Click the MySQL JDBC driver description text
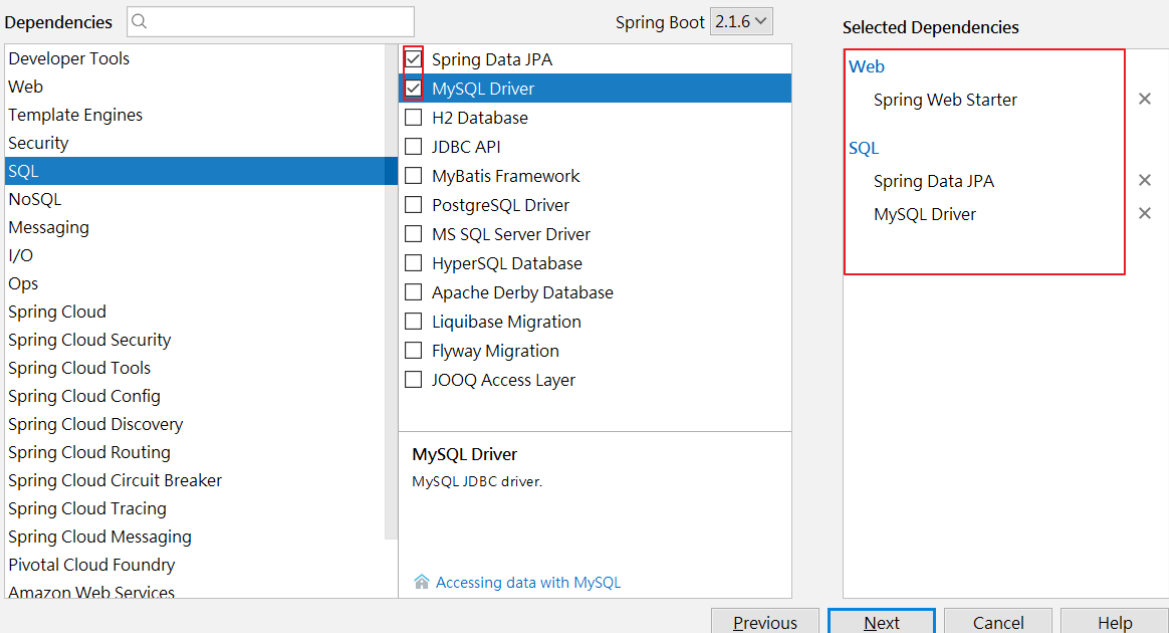This screenshot has width=1169, height=633. click(x=477, y=482)
